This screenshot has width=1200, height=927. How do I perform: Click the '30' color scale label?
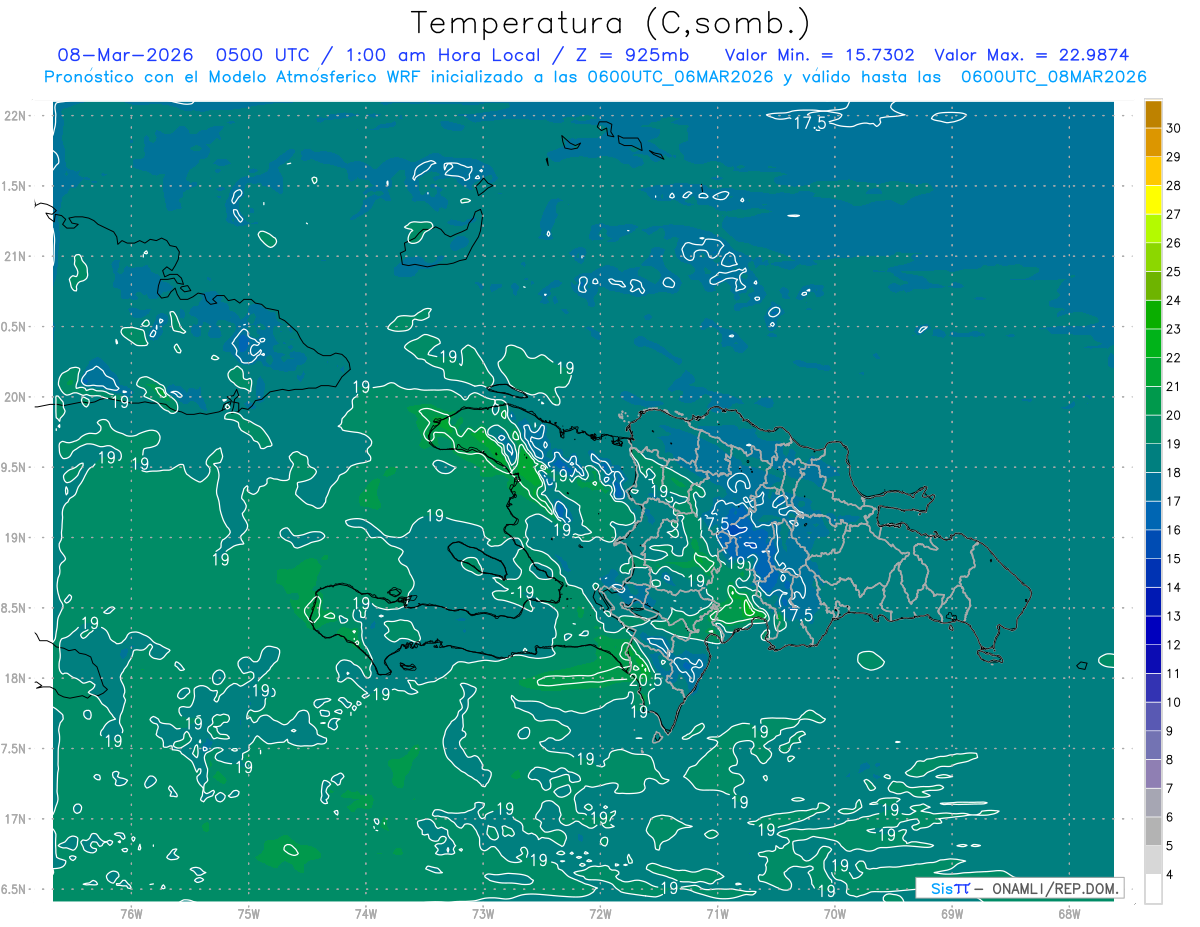click(x=1174, y=128)
